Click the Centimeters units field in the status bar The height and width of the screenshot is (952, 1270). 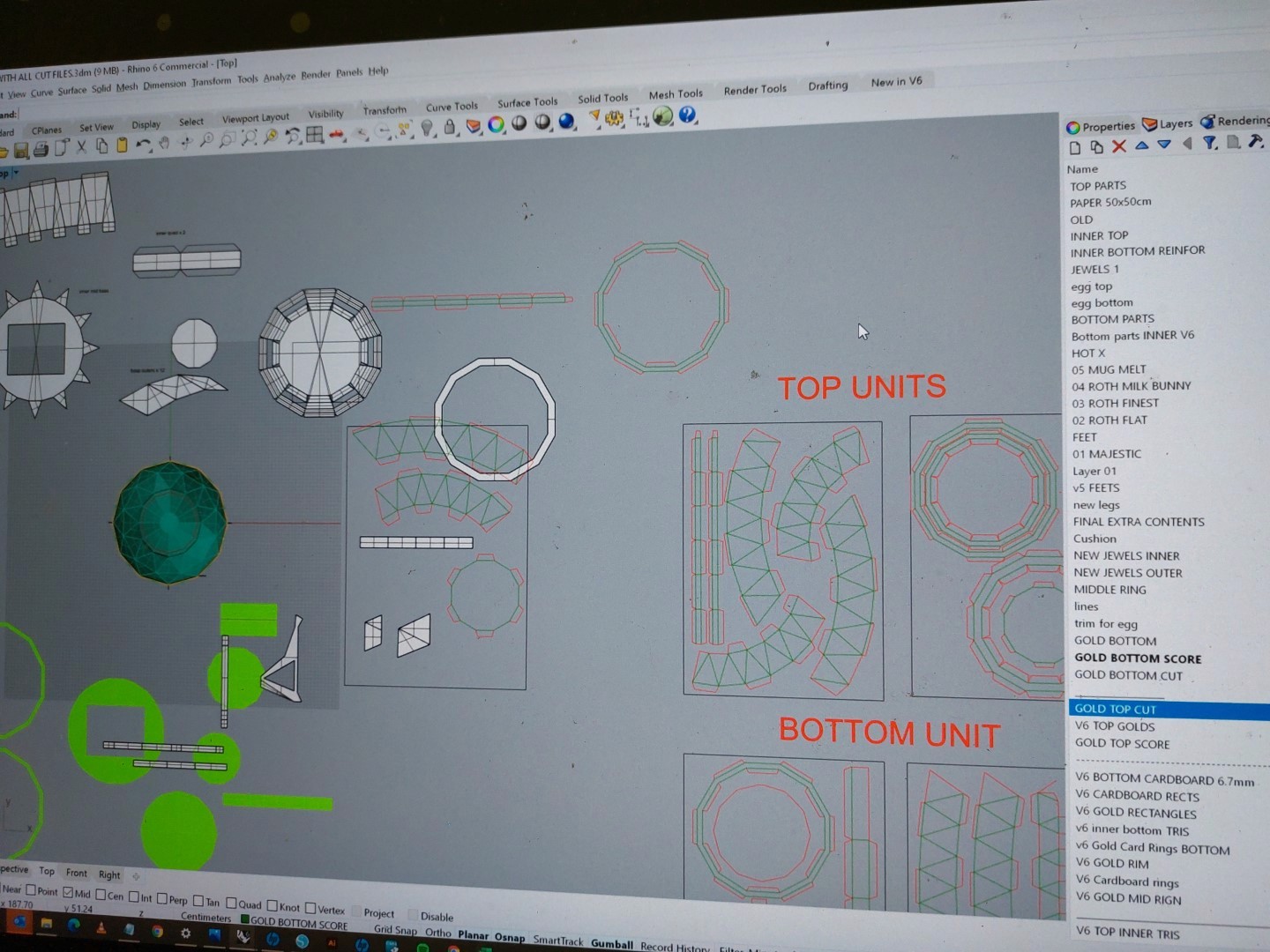(x=205, y=917)
